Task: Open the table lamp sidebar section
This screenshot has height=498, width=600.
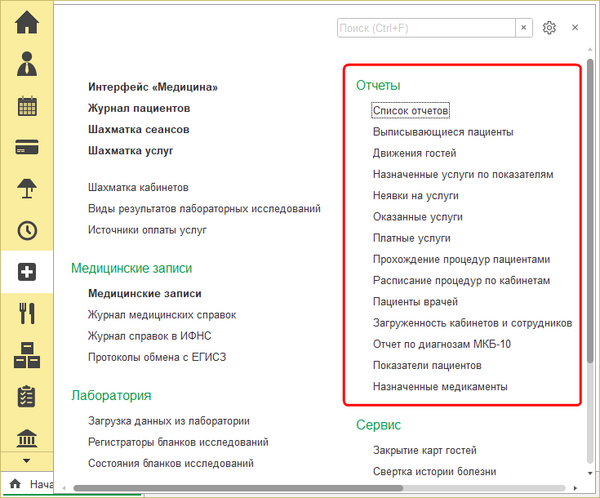Action: (x=27, y=188)
